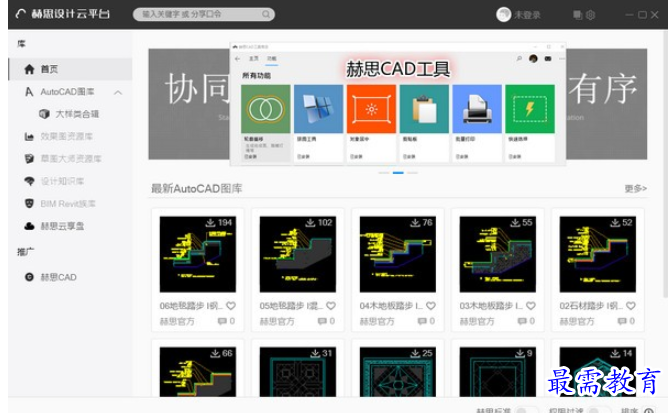Viewport: 669px width, 413px height.
Task: Click the 更多> link
Action: (x=636, y=188)
